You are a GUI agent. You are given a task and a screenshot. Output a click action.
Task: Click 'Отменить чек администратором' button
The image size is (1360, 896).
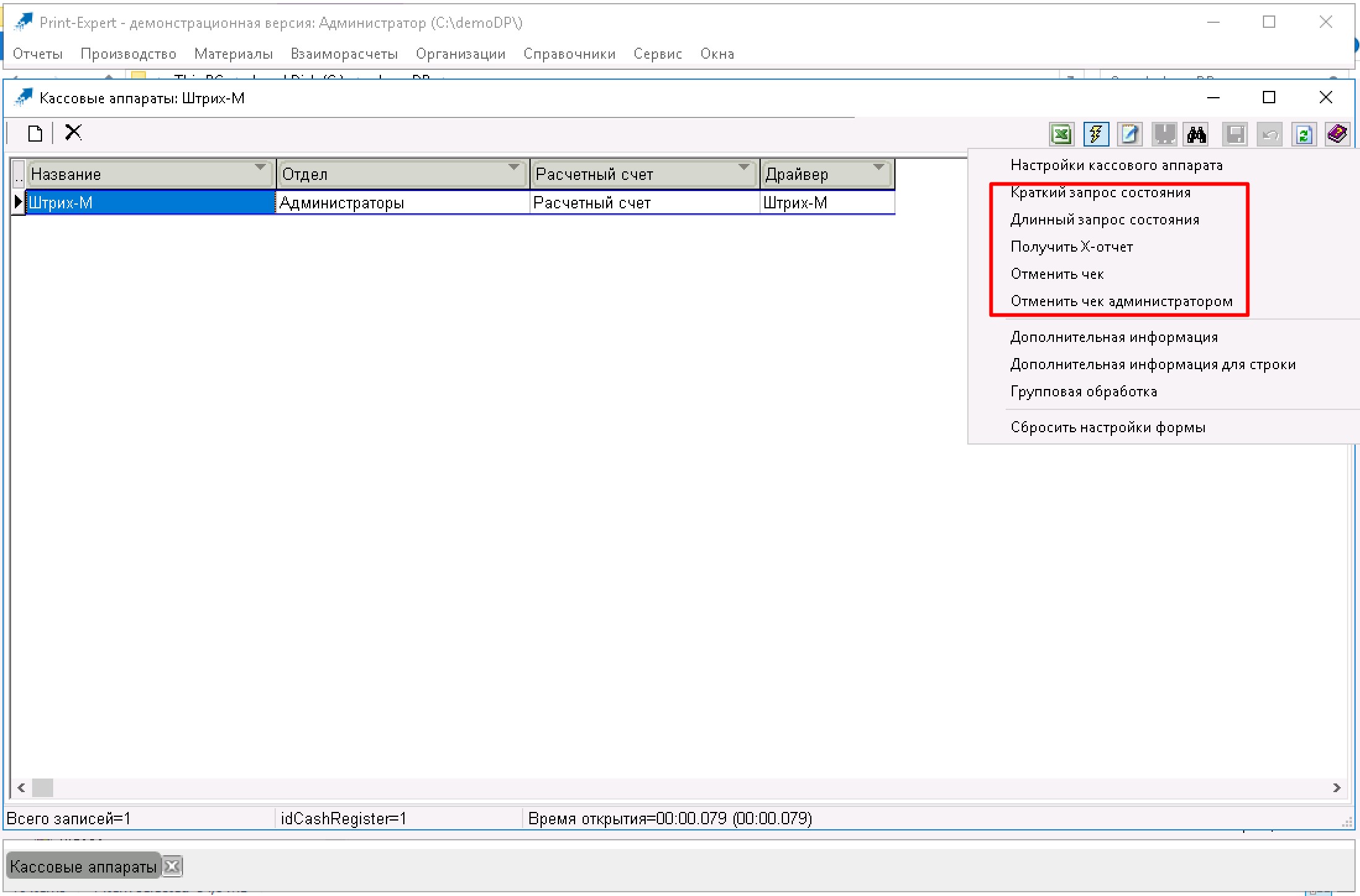point(1121,301)
